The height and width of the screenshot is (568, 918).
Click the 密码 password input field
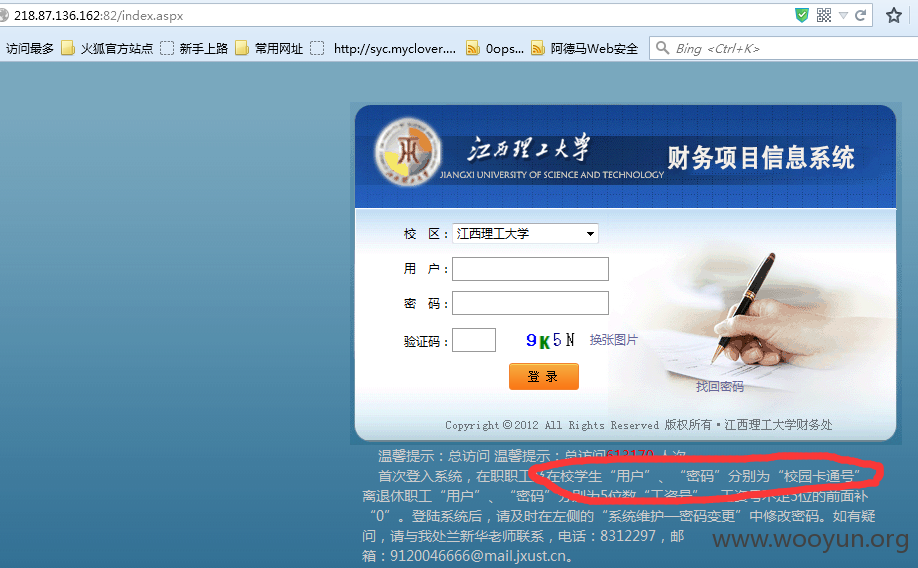click(530, 303)
